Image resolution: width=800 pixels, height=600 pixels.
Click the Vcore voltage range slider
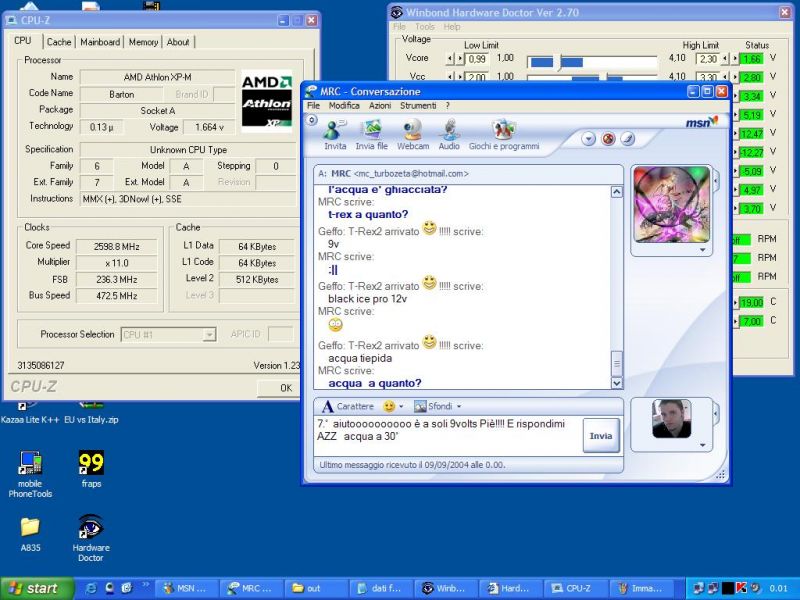click(x=592, y=63)
